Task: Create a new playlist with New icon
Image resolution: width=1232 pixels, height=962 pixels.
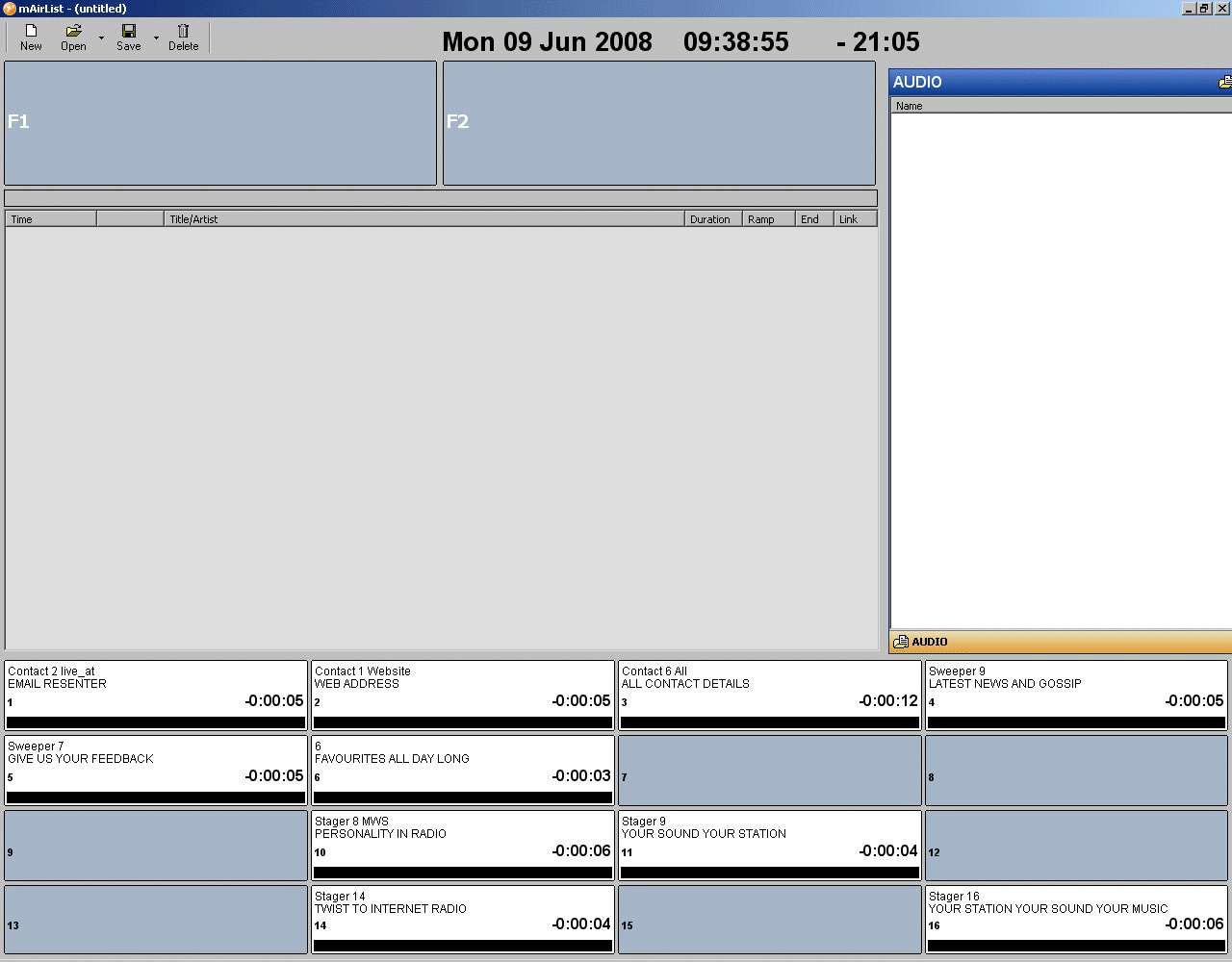Action: pos(31,38)
